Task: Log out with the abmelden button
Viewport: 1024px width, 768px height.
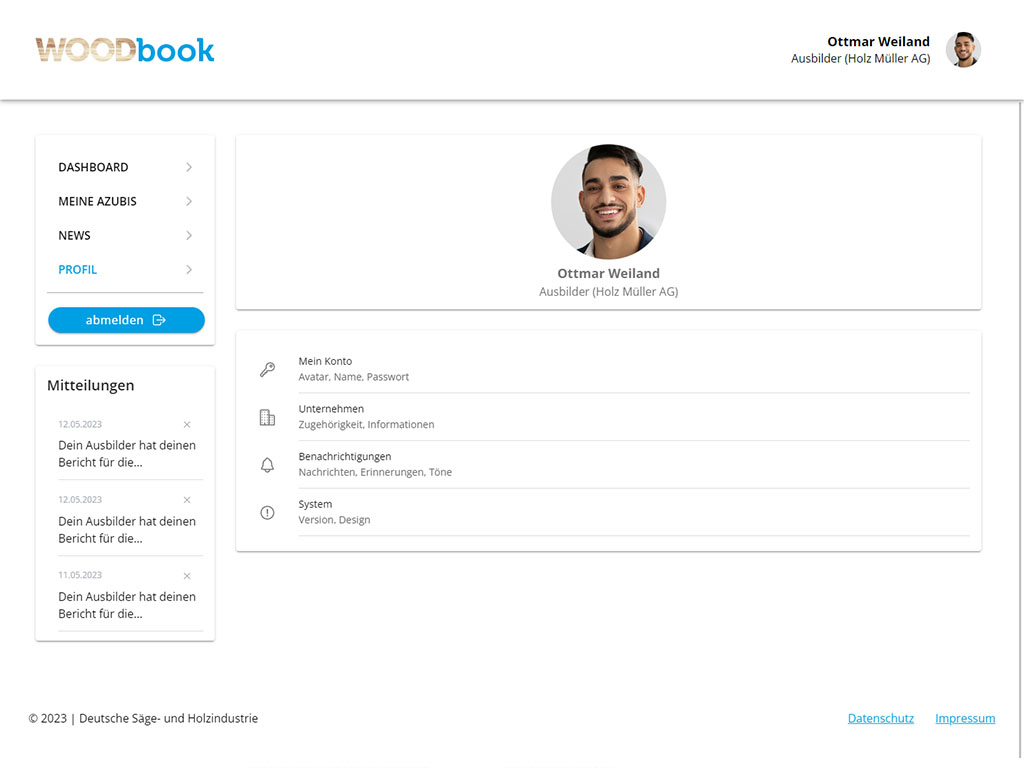Action: point(126,320)
